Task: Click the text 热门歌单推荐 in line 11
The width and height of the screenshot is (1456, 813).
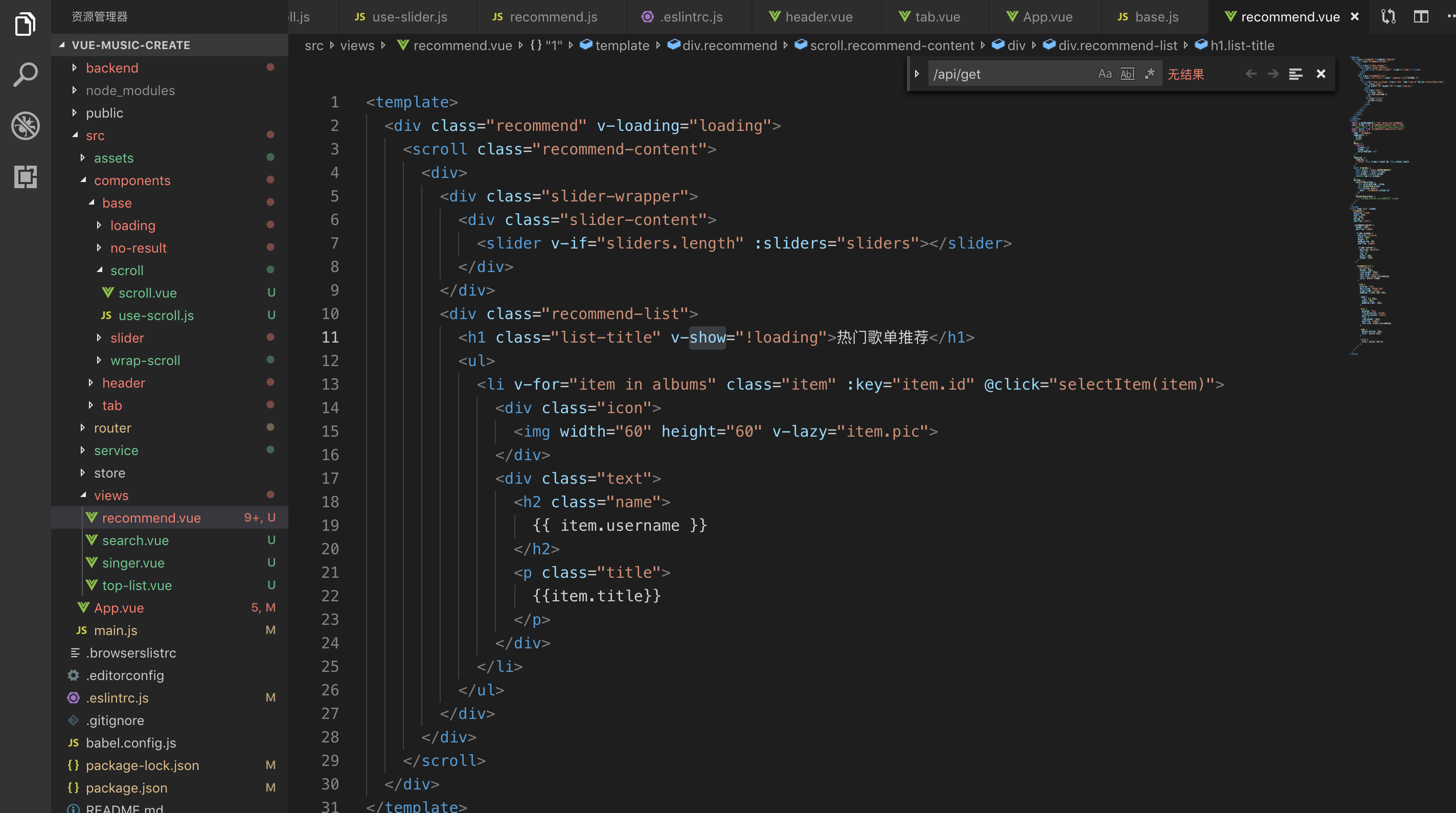Action: (x=882, y=337)
